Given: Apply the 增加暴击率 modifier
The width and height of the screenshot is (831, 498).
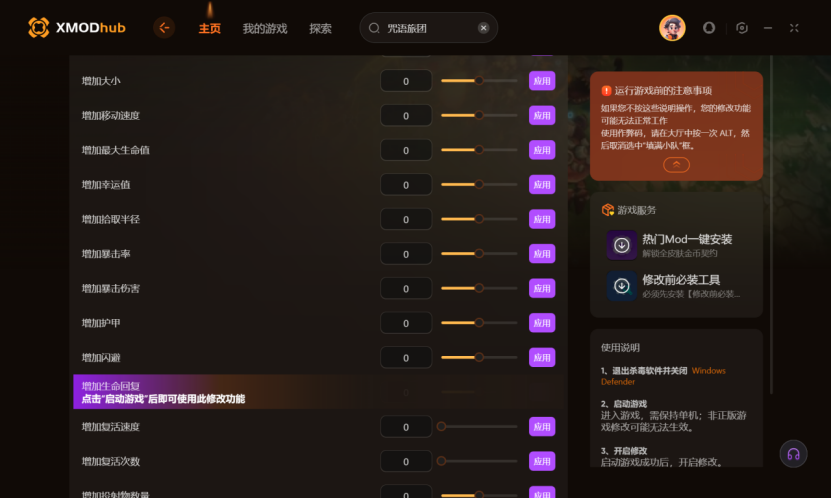Looking at the screenshot, I should [542, 254].
